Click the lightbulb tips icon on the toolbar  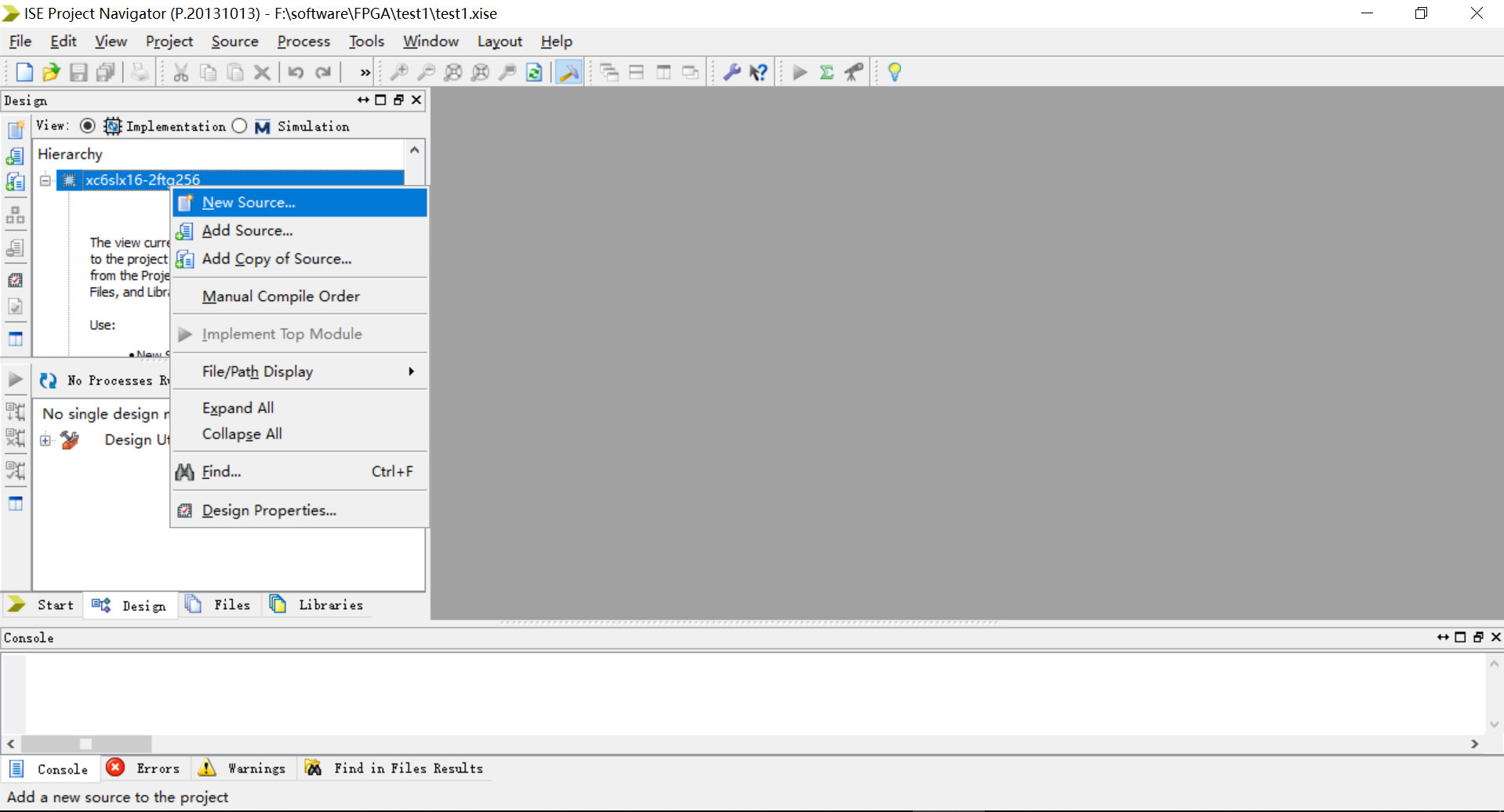[894, 71]
